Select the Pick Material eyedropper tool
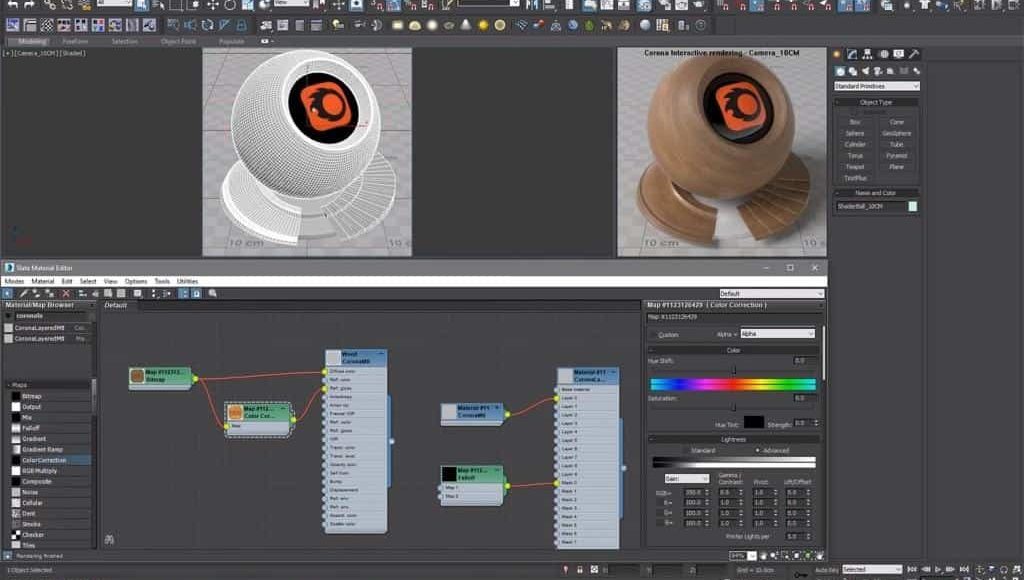The image size is (1024, 580). (22, 293)
